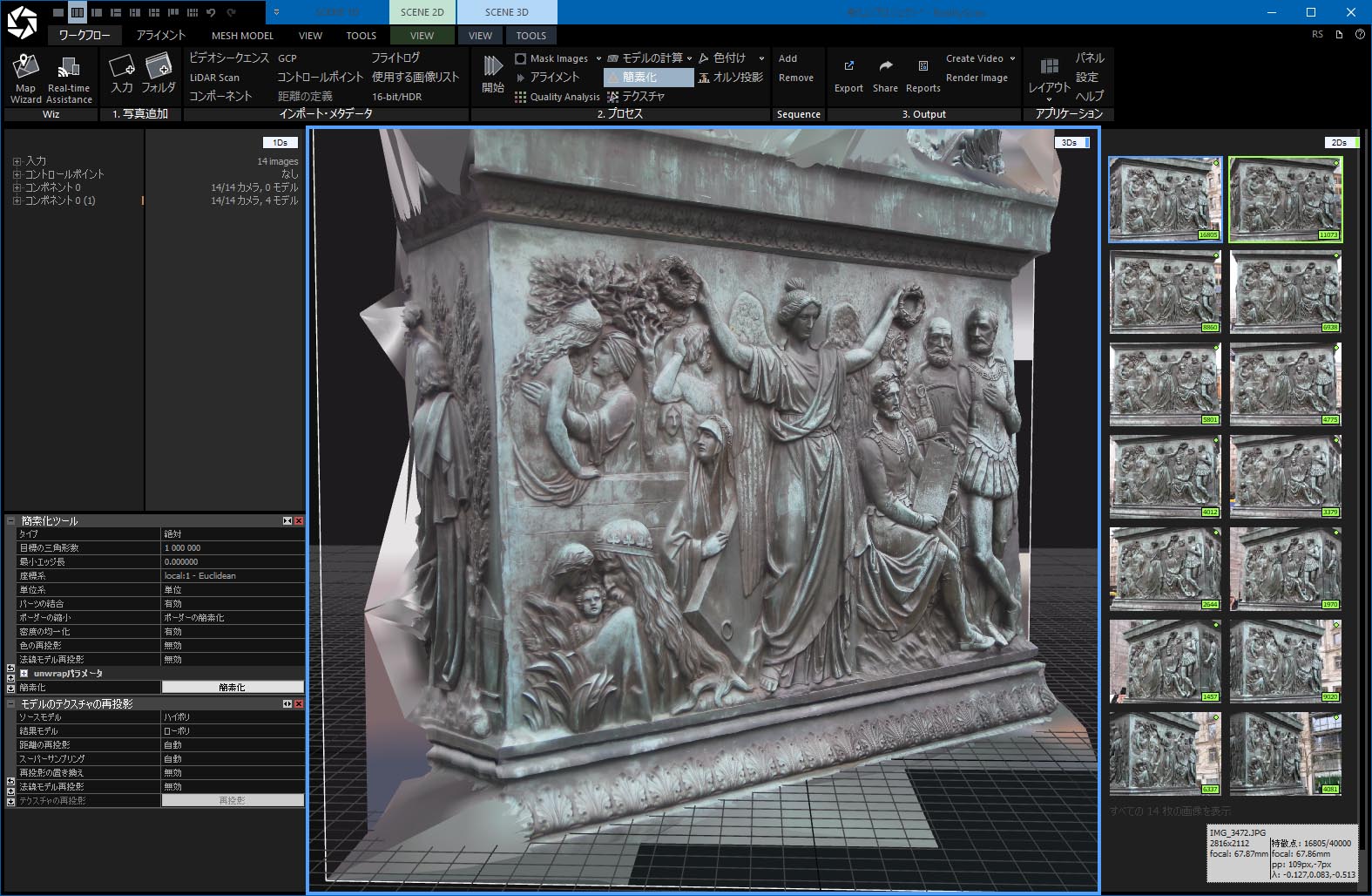Viewport: 1372px width, 896px height.
Task: Collapse the モデルのテクスチャの再投影 panel
Action: (x=11, y=704)
